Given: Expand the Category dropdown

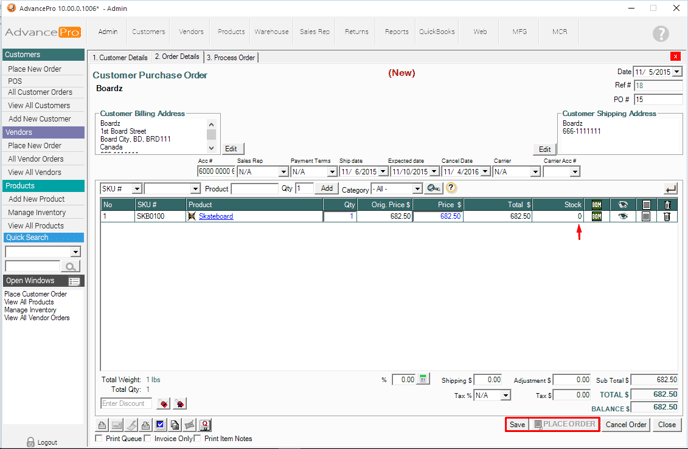Looking at the screenshot, I should [417, 188].
